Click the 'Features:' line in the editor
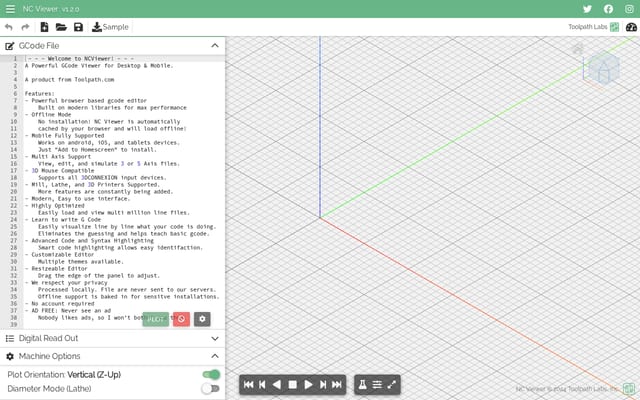The image size is (640, 400). point(40,93)
